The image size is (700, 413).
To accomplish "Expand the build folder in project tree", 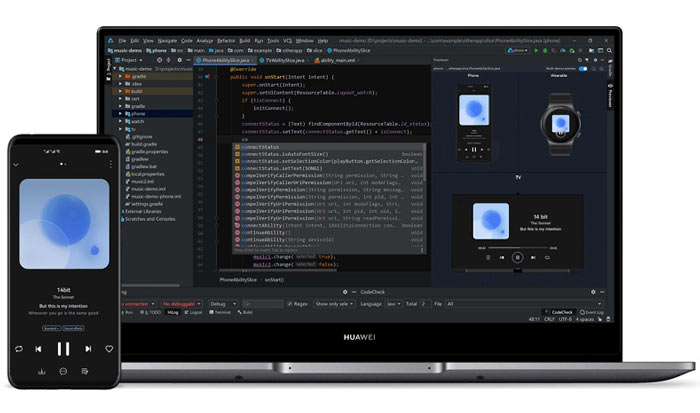I will tap(120, 91).
